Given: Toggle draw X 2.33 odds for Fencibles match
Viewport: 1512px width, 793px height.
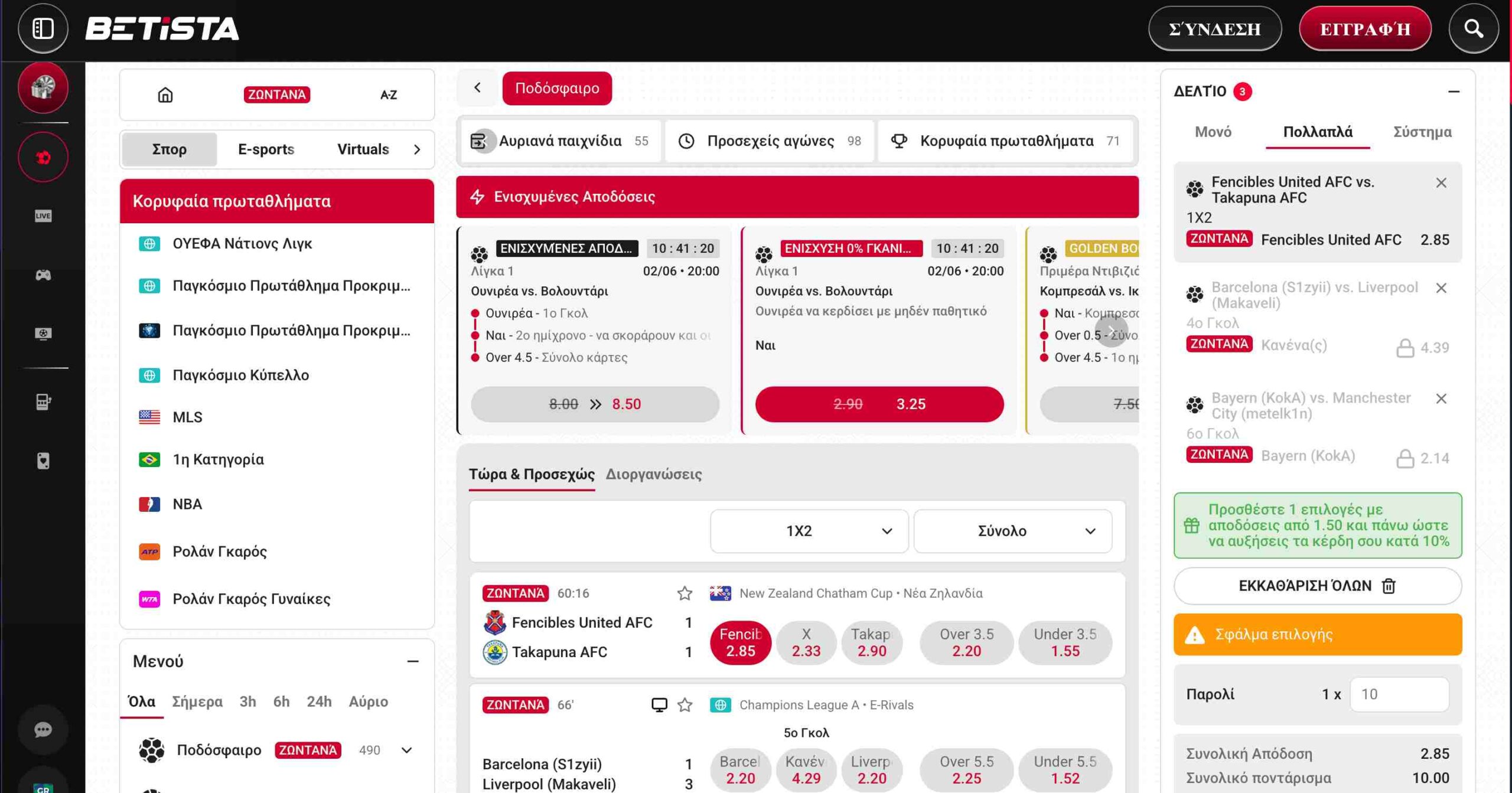Looking at the screenshot, I should tap(806, 642).
